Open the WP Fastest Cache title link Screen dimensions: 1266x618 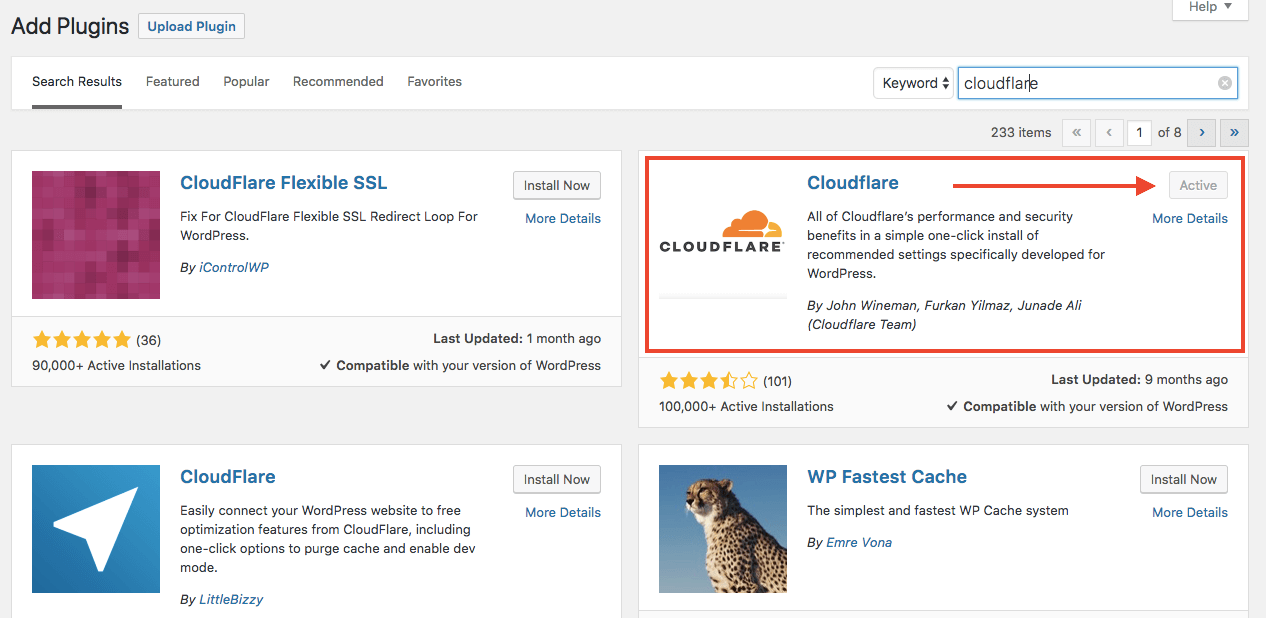click(887, 477)
